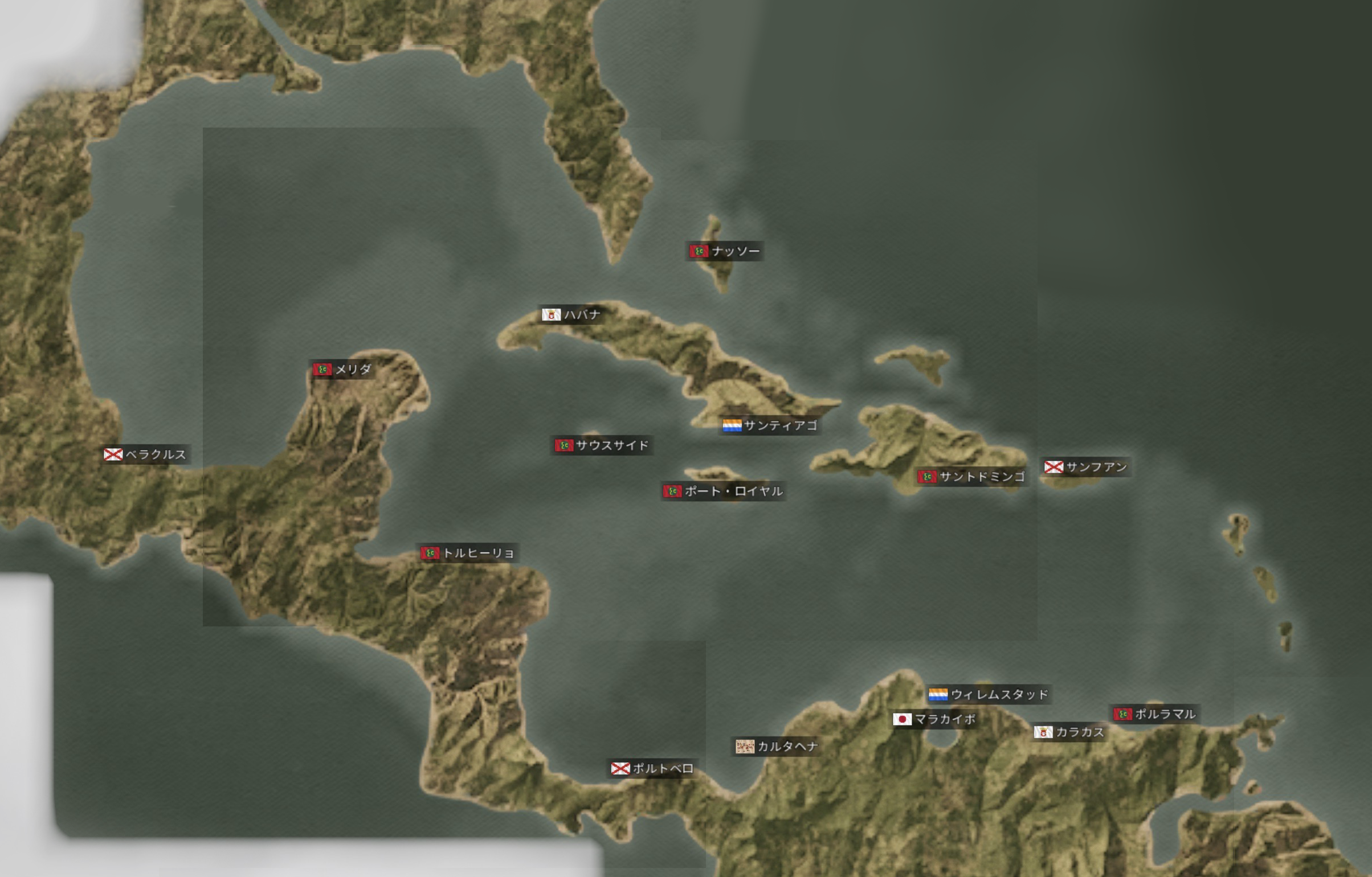Screen dimensions: 1372x877
Task: Click the cross flag at サンフアン
Action: pyautogui.click(x=1053, y=468)
